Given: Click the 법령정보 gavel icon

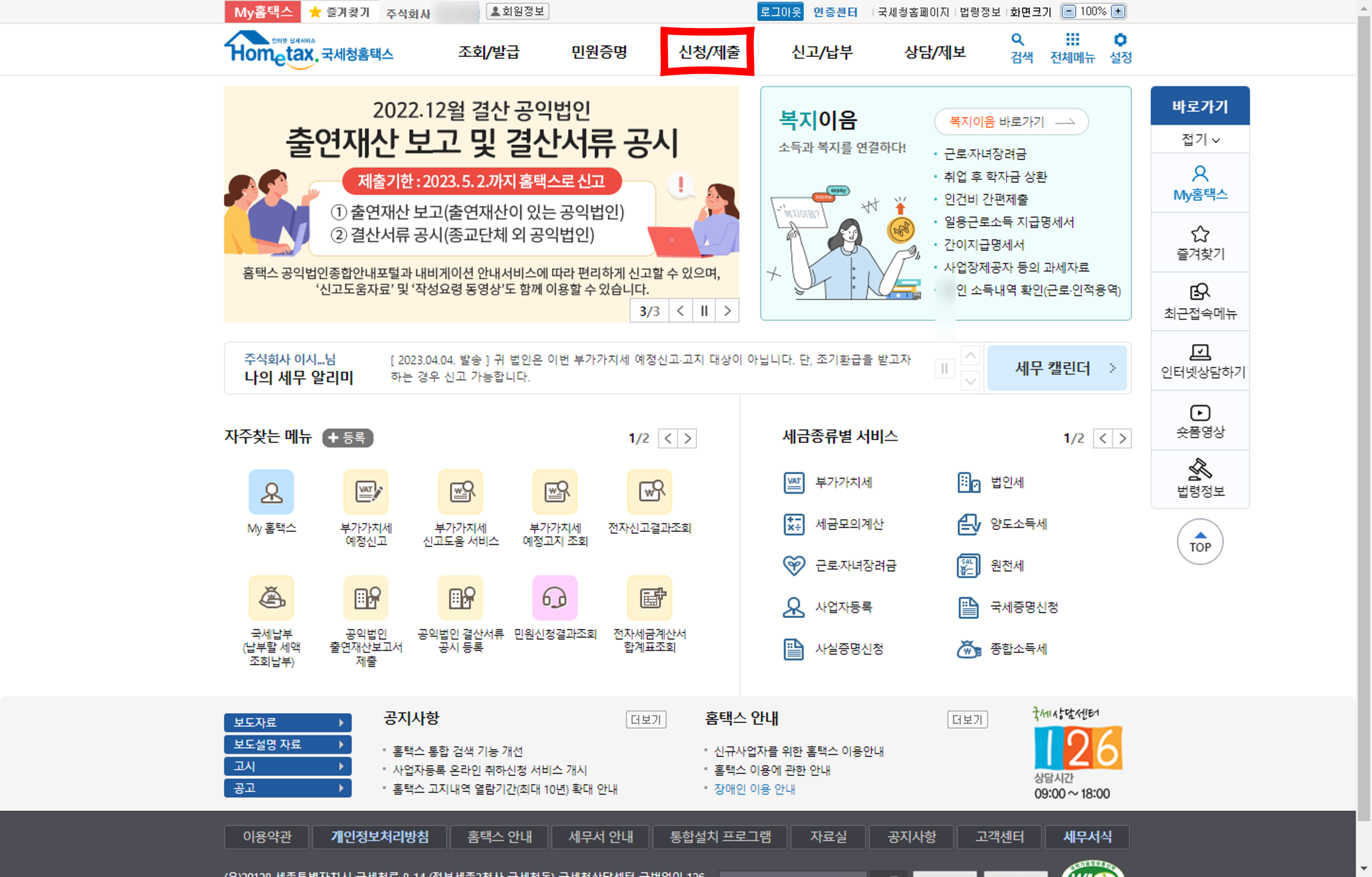Looking at the screenshot, I should [1200, 469].
